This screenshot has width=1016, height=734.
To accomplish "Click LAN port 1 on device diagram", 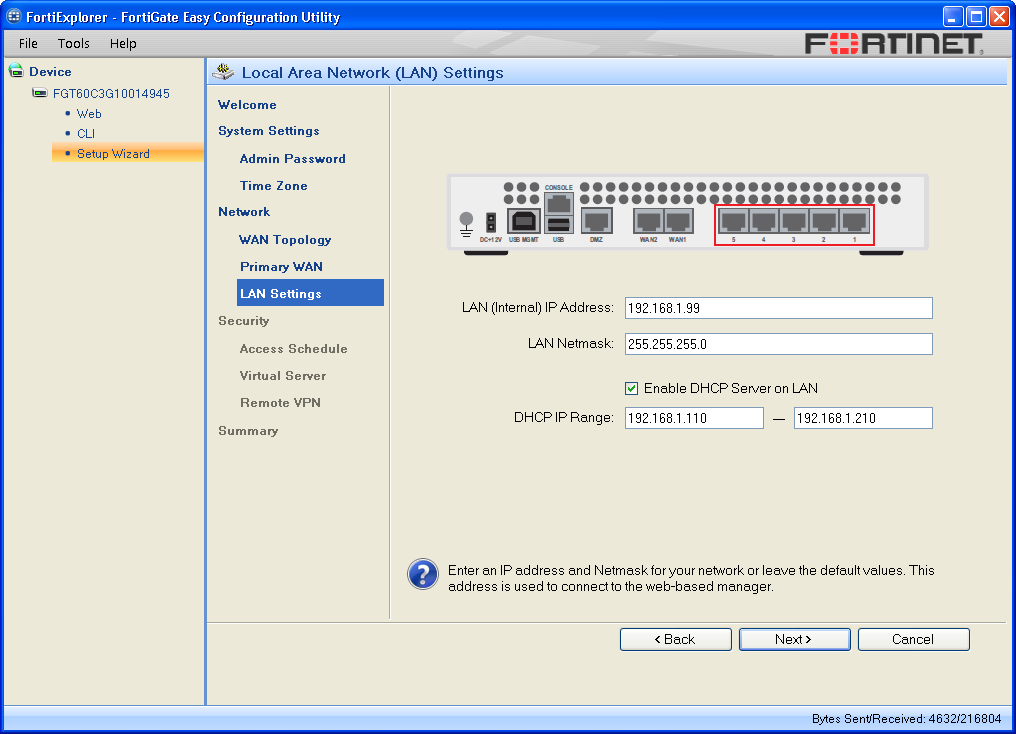I will (x=855, y=221).
